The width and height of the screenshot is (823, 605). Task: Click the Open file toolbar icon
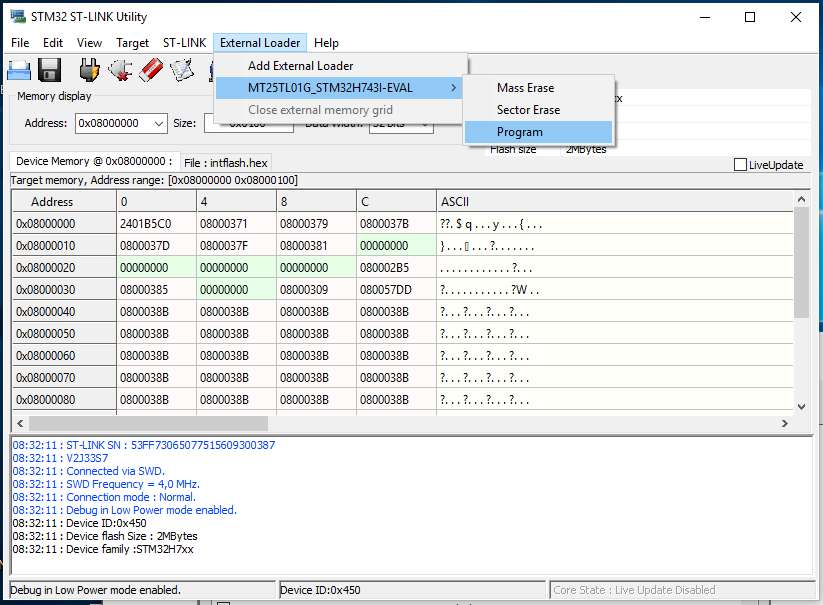point(19,70)
